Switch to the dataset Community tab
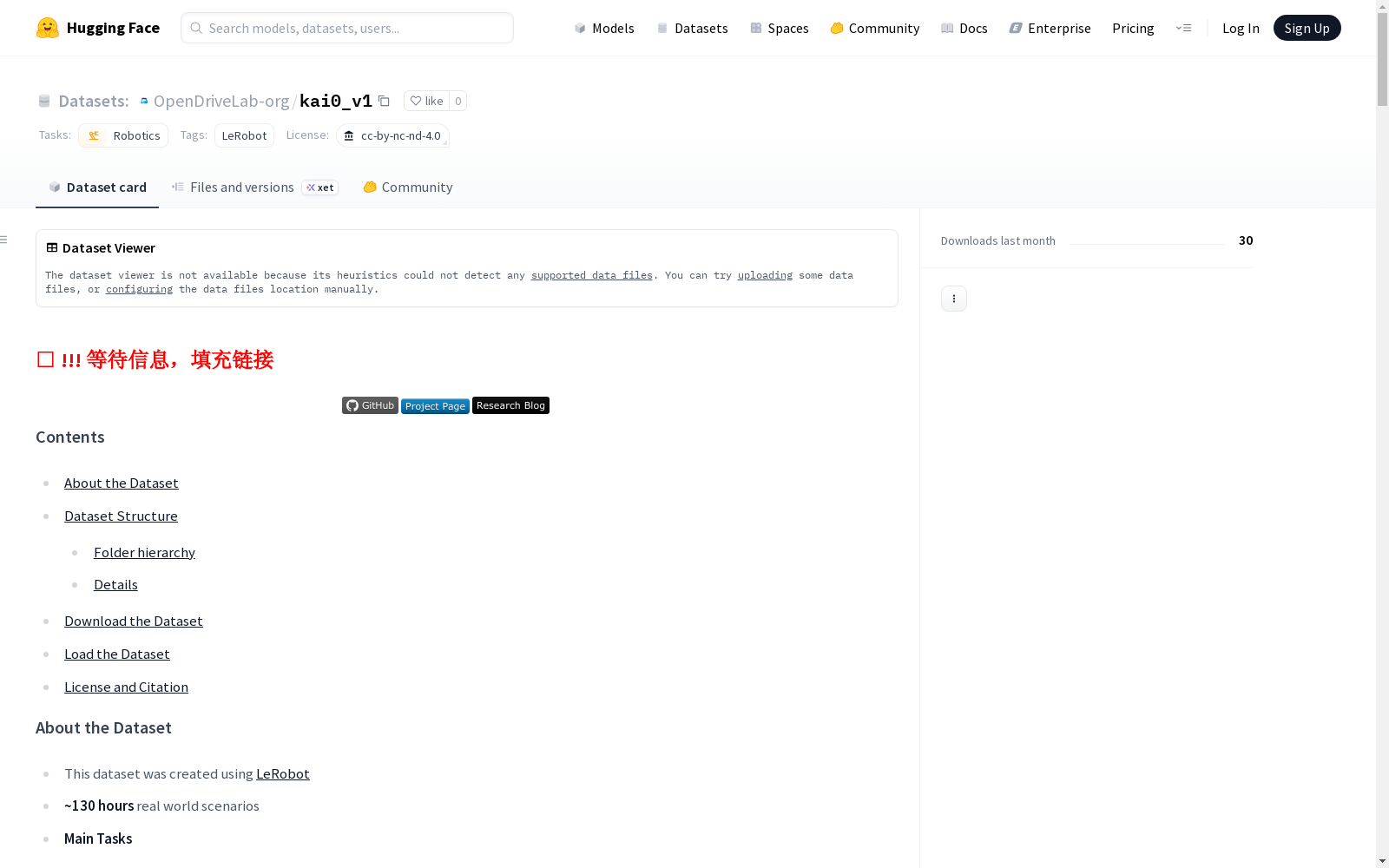Viewport: 1389px width, 868px height. point(407,187)
